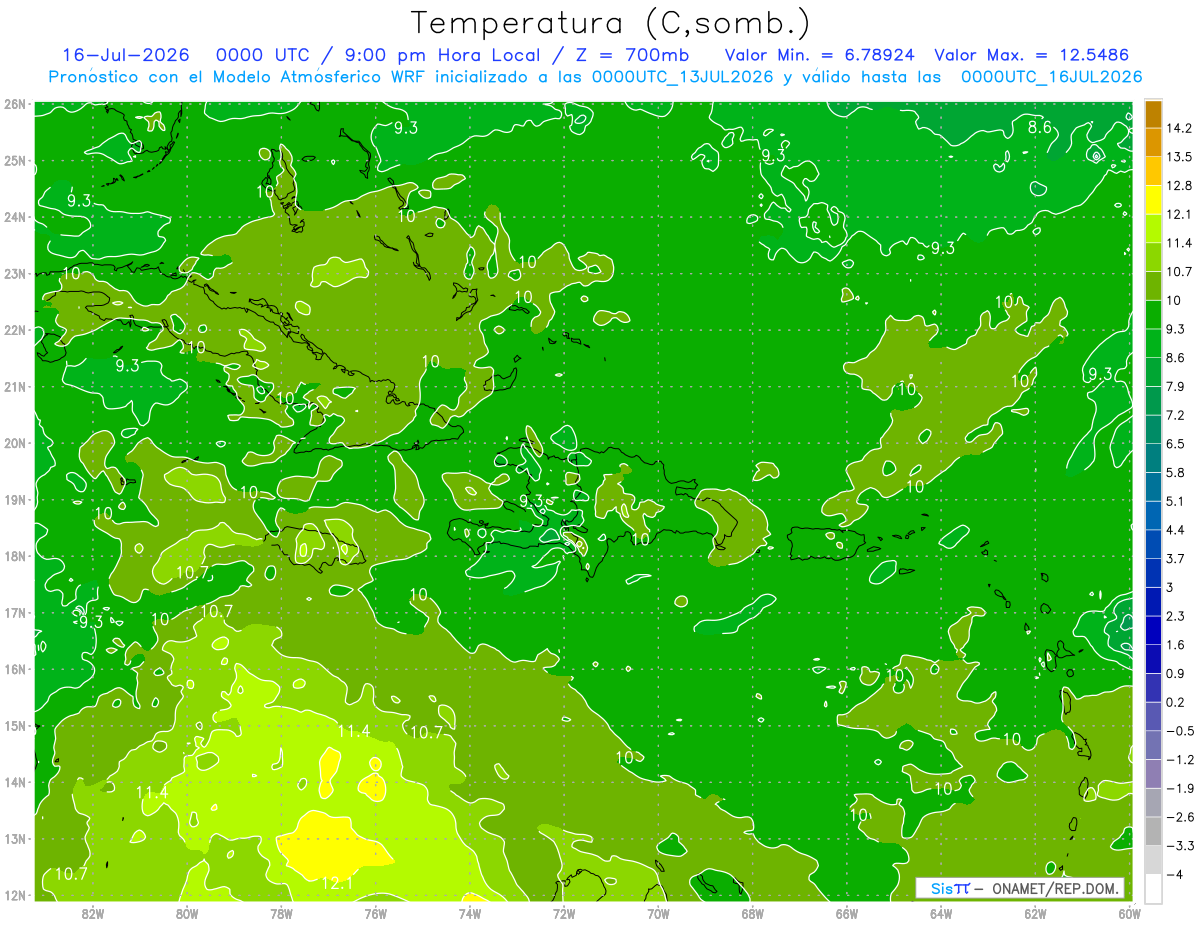Click colorbar label '13.5'
This screenshot has height=927, width=1200.
[x=1180, y=157]
